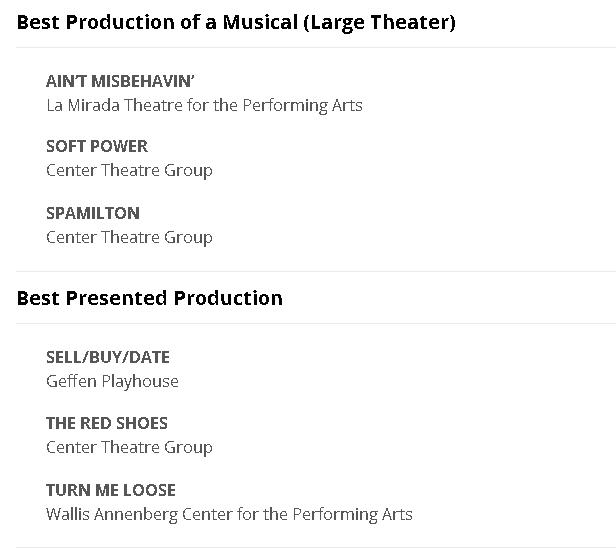Screen dimensions: 616x549
Task: Open the SELL/BUY/DATE entry
Action: click(x=108, y=357)
